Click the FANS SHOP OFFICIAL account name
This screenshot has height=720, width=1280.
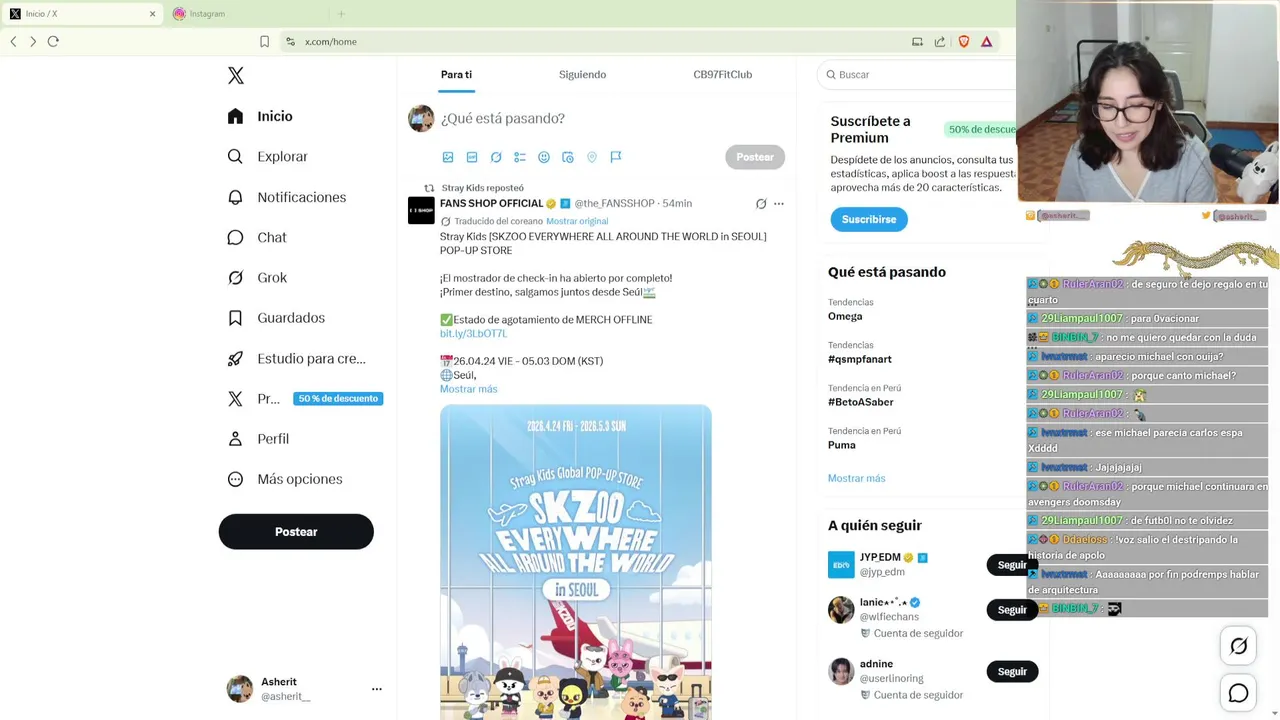pos(491,203)
